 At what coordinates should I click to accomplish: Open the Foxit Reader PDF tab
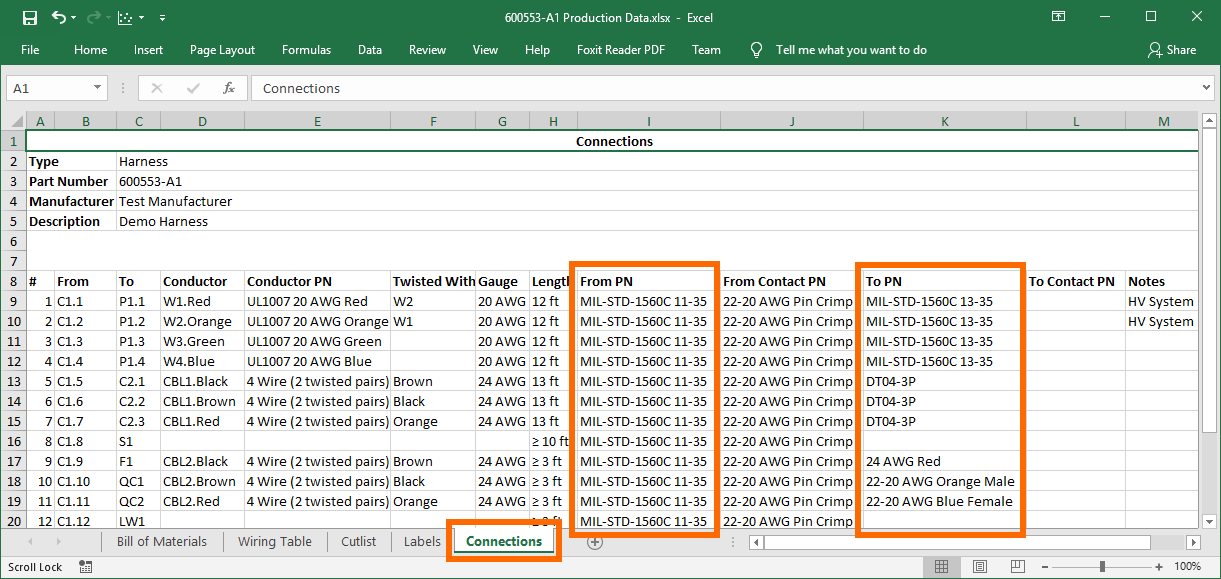621,50
